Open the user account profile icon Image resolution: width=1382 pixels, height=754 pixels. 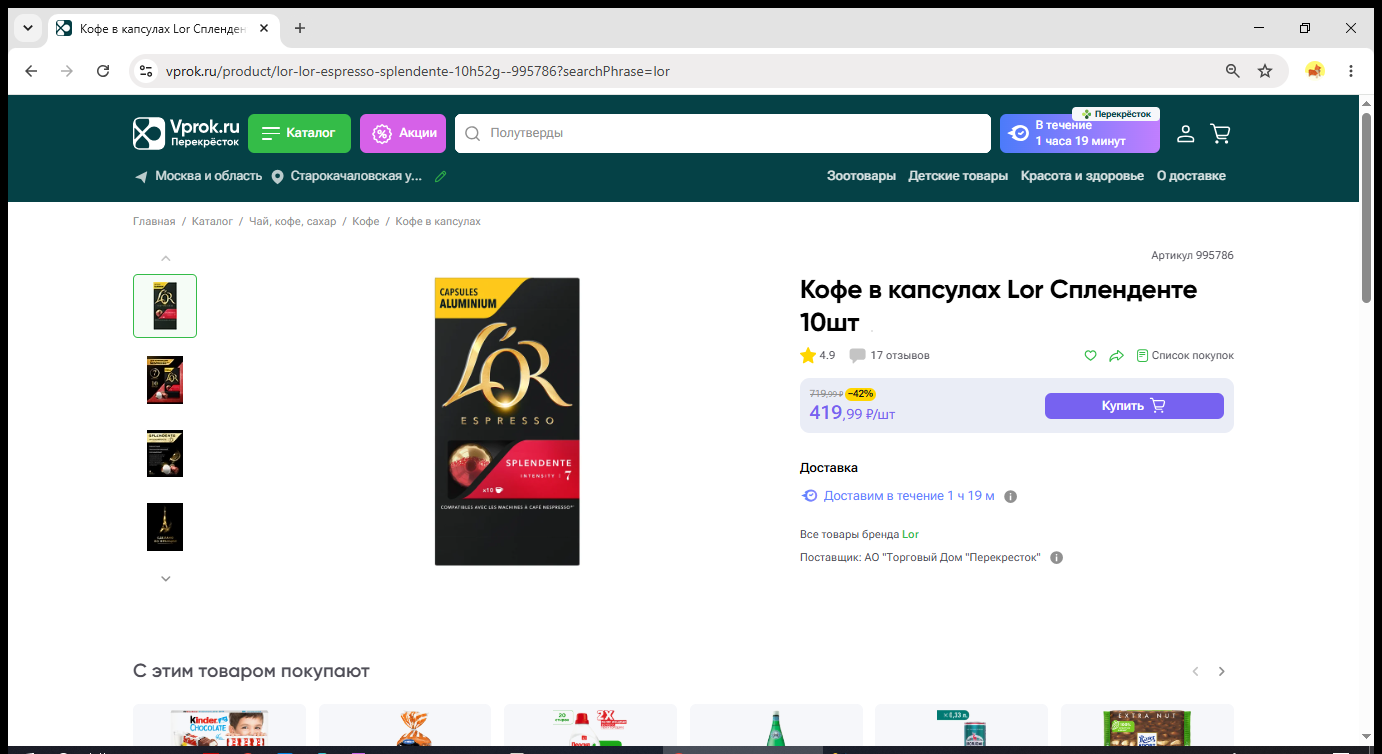[x=1185, y=133]
